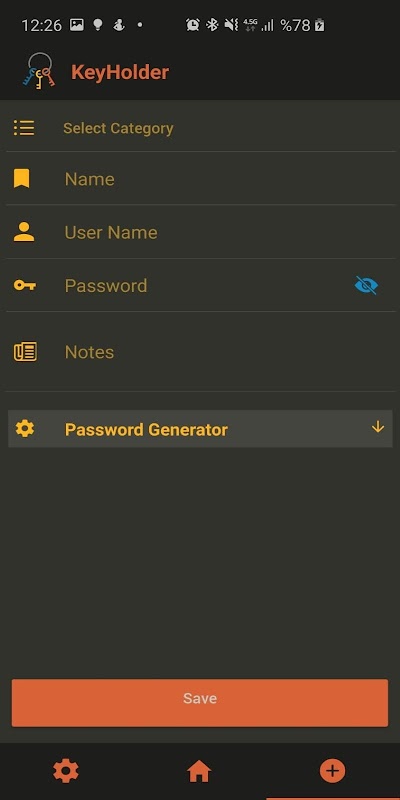Click the key icon beside Password
Viewport: 400px width, 800px height.
[x=24, y=285]
